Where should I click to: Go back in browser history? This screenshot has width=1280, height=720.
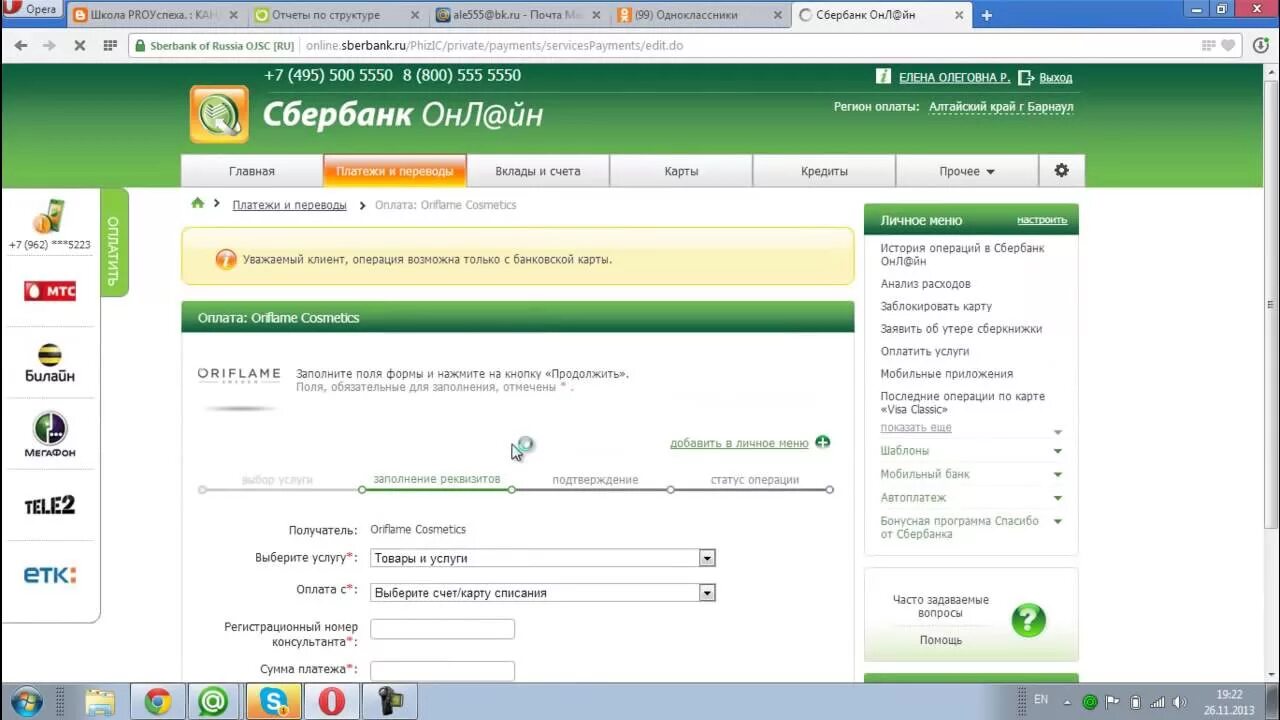click(x=21, y=46)
